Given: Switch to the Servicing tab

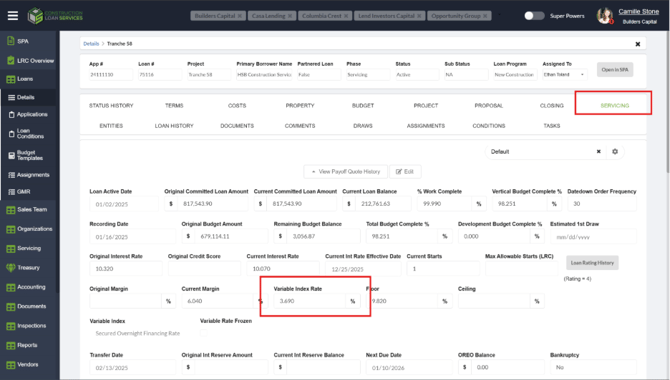Looking at the screenshot, I should tap(614, 106).
